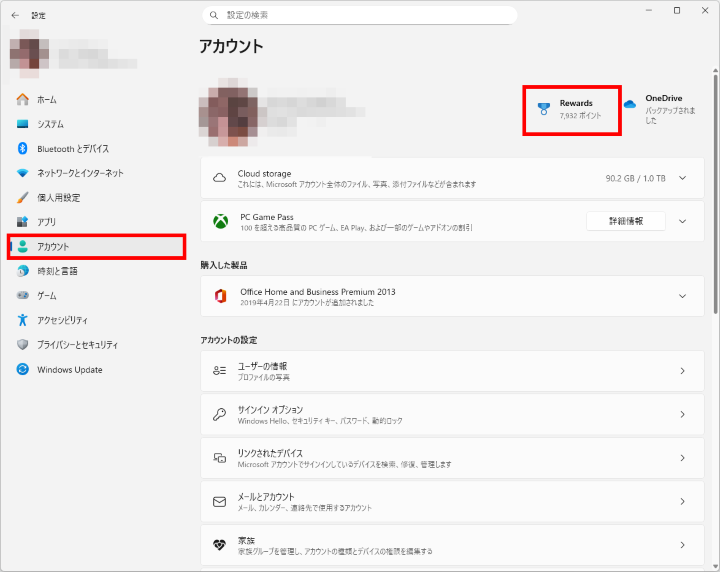This screenshot has height=572, width=720.
Task: Open the リンクされたデバイス settings row
Action: [452, 458]
